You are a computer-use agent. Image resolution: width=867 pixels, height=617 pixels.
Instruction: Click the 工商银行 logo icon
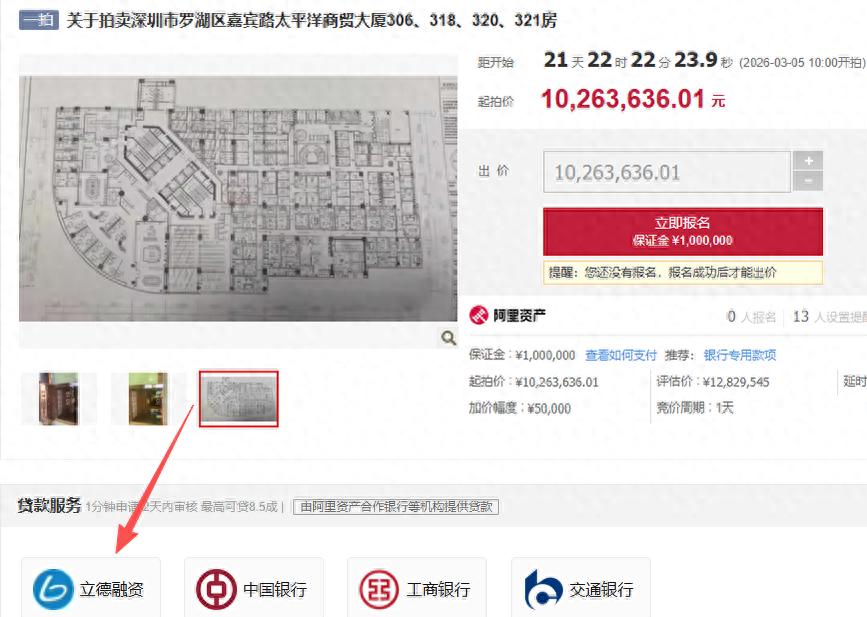[379, 589]
